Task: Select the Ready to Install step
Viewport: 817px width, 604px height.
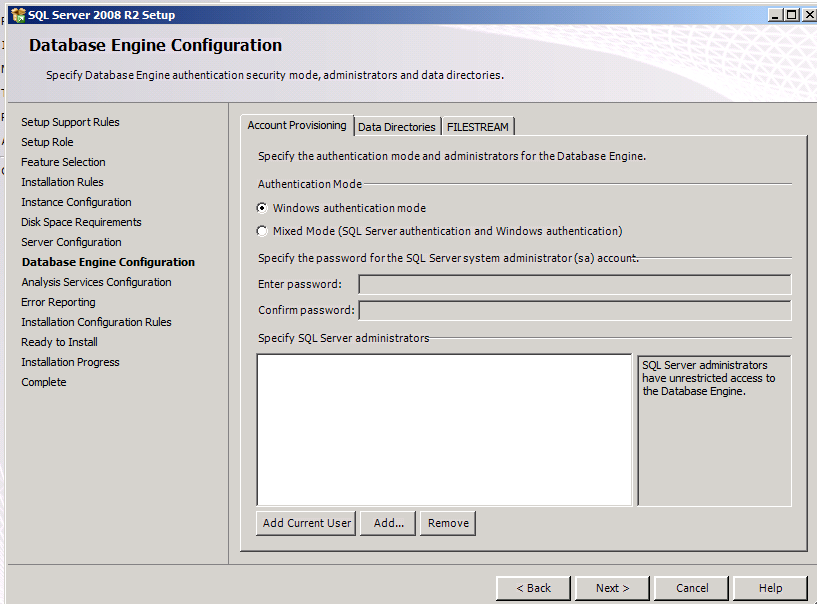Action: click(x=59, y=342)
